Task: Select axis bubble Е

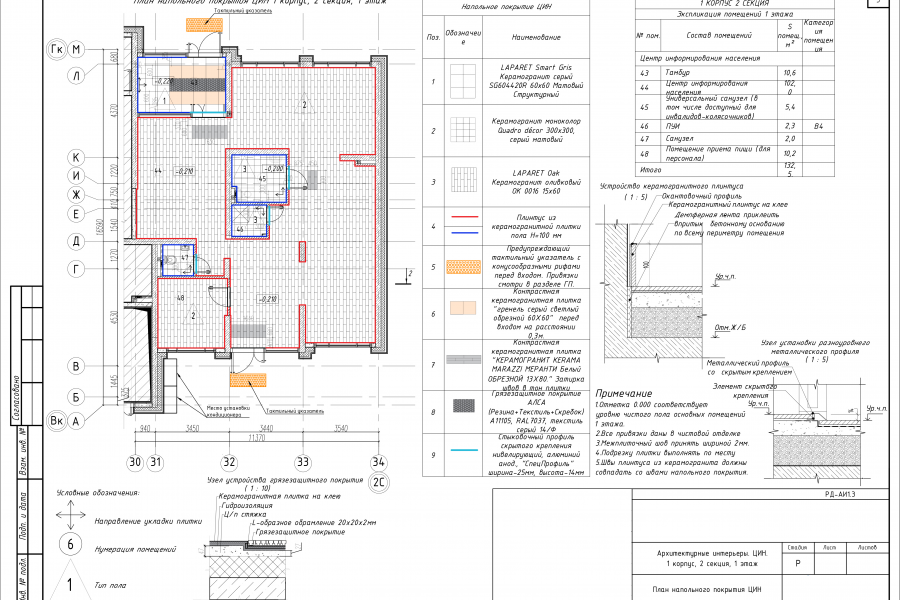Action: (76, 214)
